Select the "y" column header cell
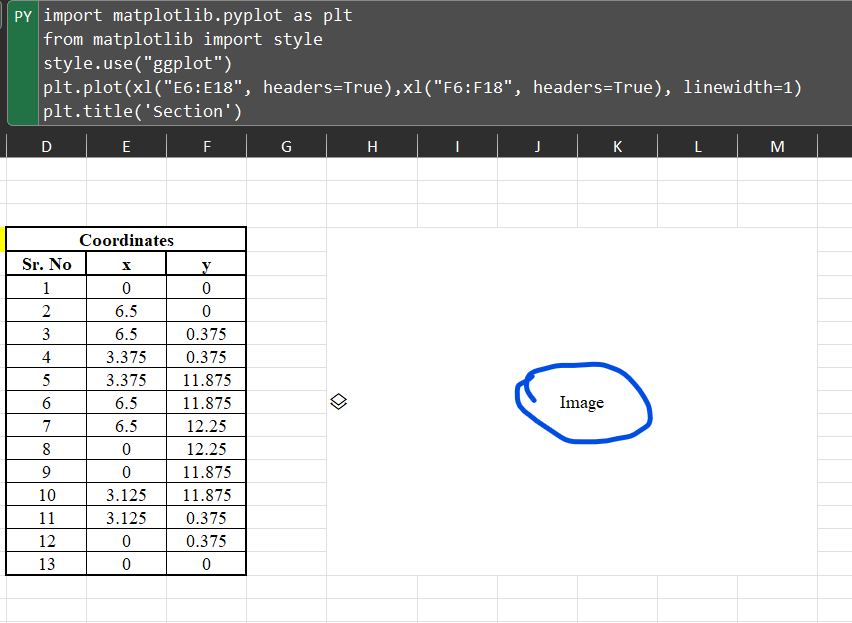This screenshot has width=852, height=623. 206,264
